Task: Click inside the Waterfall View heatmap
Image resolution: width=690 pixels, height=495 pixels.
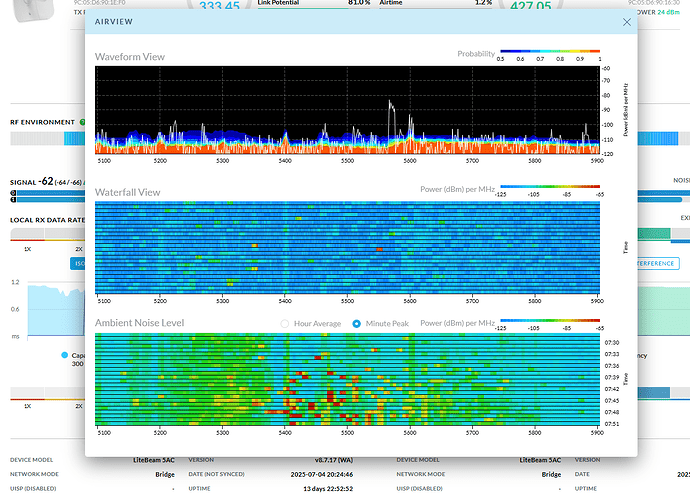Action: [x=347, y=247]
